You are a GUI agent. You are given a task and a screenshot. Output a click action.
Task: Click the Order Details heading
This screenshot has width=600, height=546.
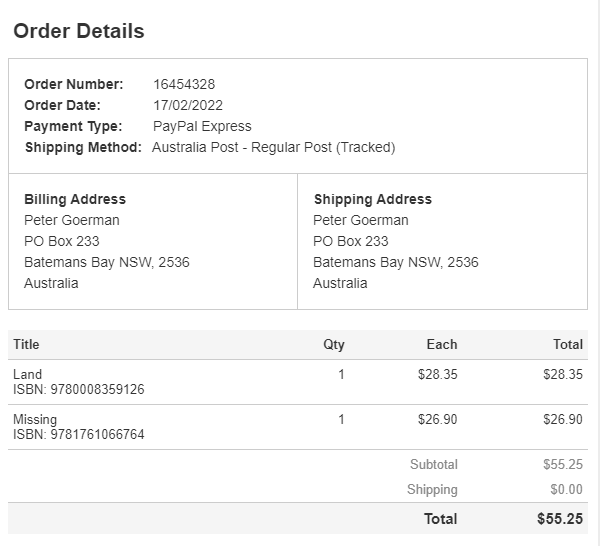pyautogui.click(x=79, y=31)
